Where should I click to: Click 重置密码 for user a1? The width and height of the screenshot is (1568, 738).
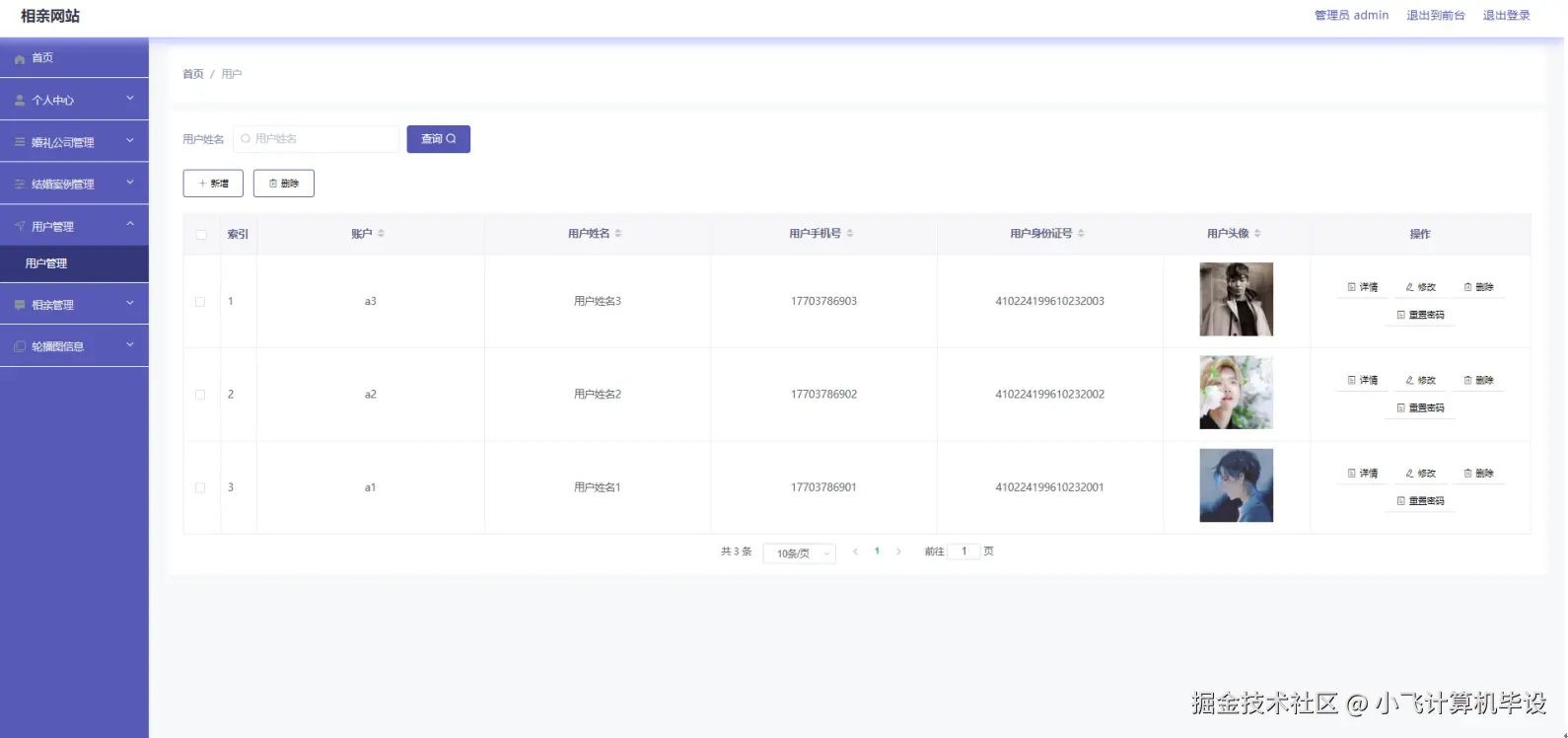click(x=1421, y=501)
